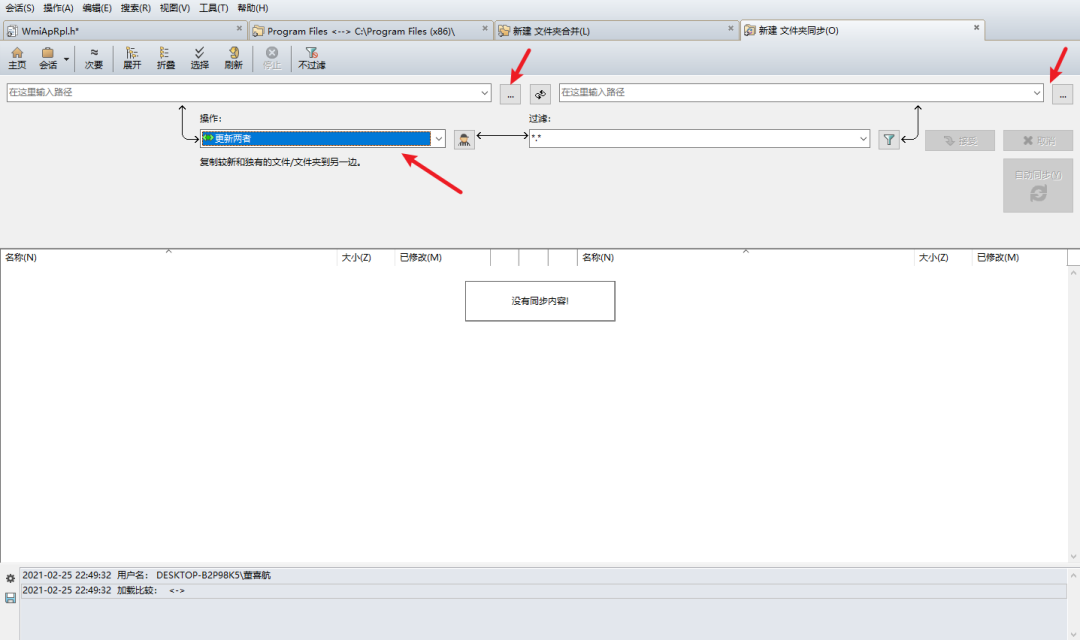Viewport: 1080px width, 640px height.
Task: Open the Actions (操作) menu
Action: coord(59,8)
